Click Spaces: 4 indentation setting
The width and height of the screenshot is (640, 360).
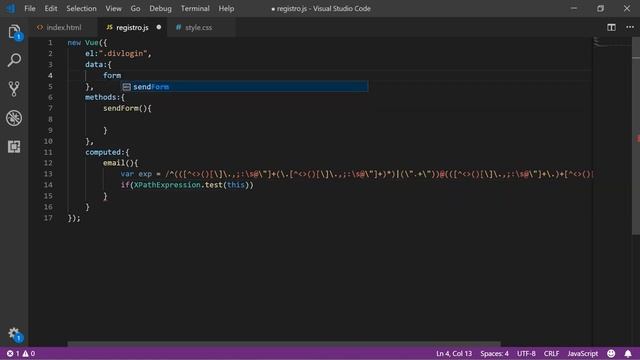click(494, 353)
